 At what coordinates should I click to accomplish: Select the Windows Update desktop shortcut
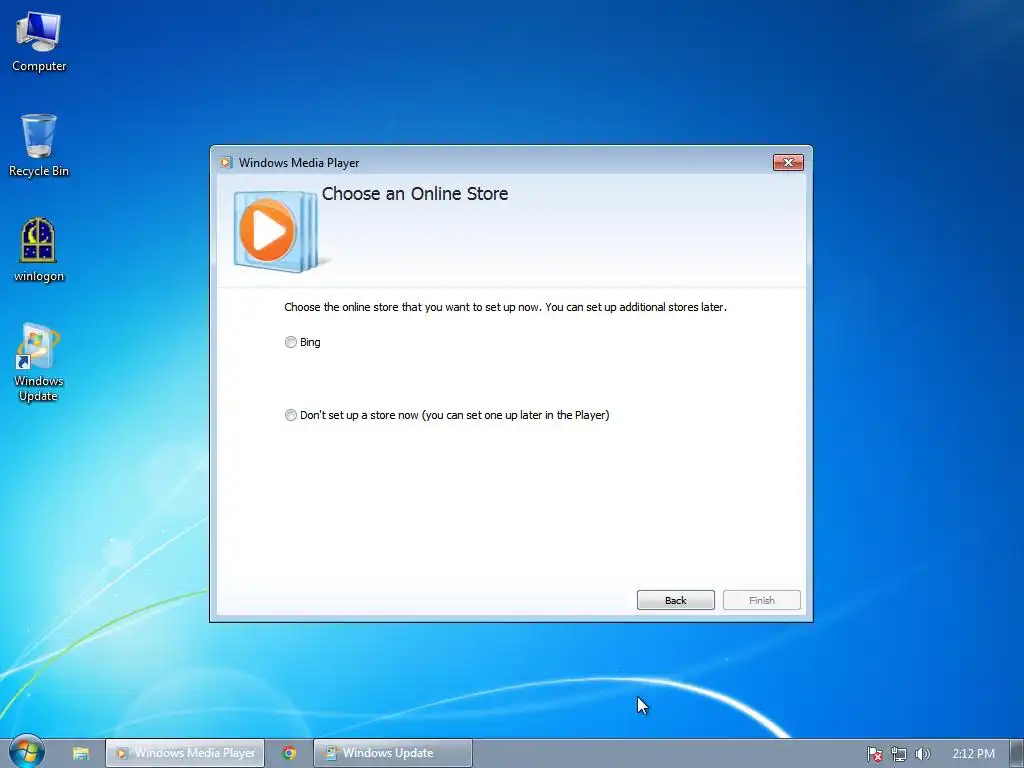click(x=39, y=362)
